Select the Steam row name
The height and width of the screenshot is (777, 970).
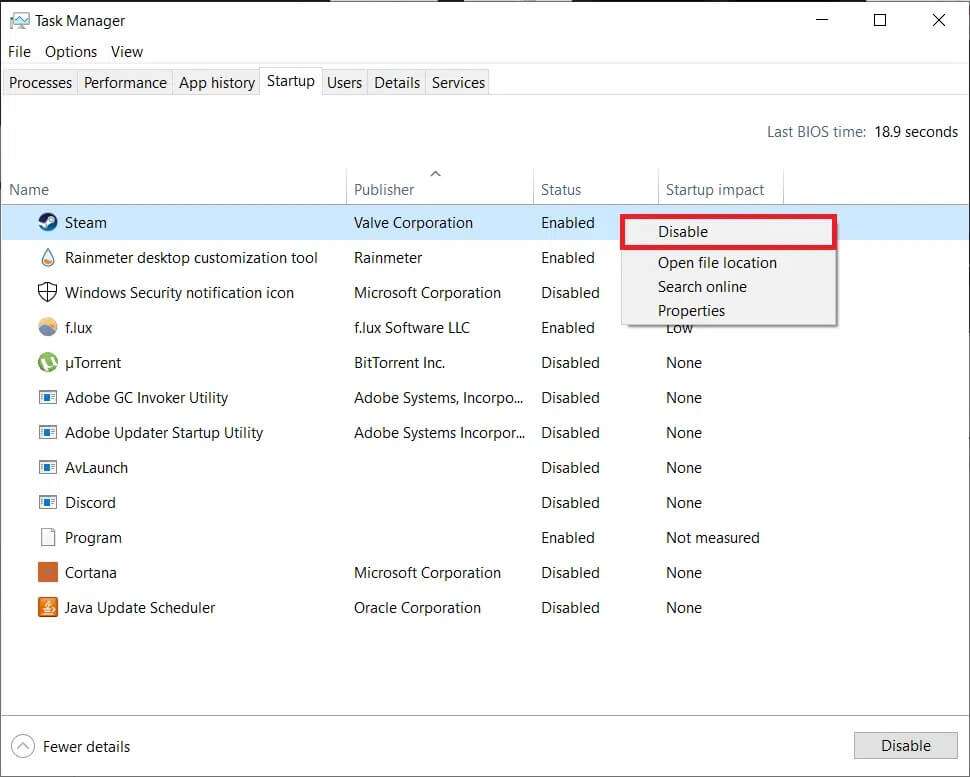pyautogui.click(x=85, y=223)
